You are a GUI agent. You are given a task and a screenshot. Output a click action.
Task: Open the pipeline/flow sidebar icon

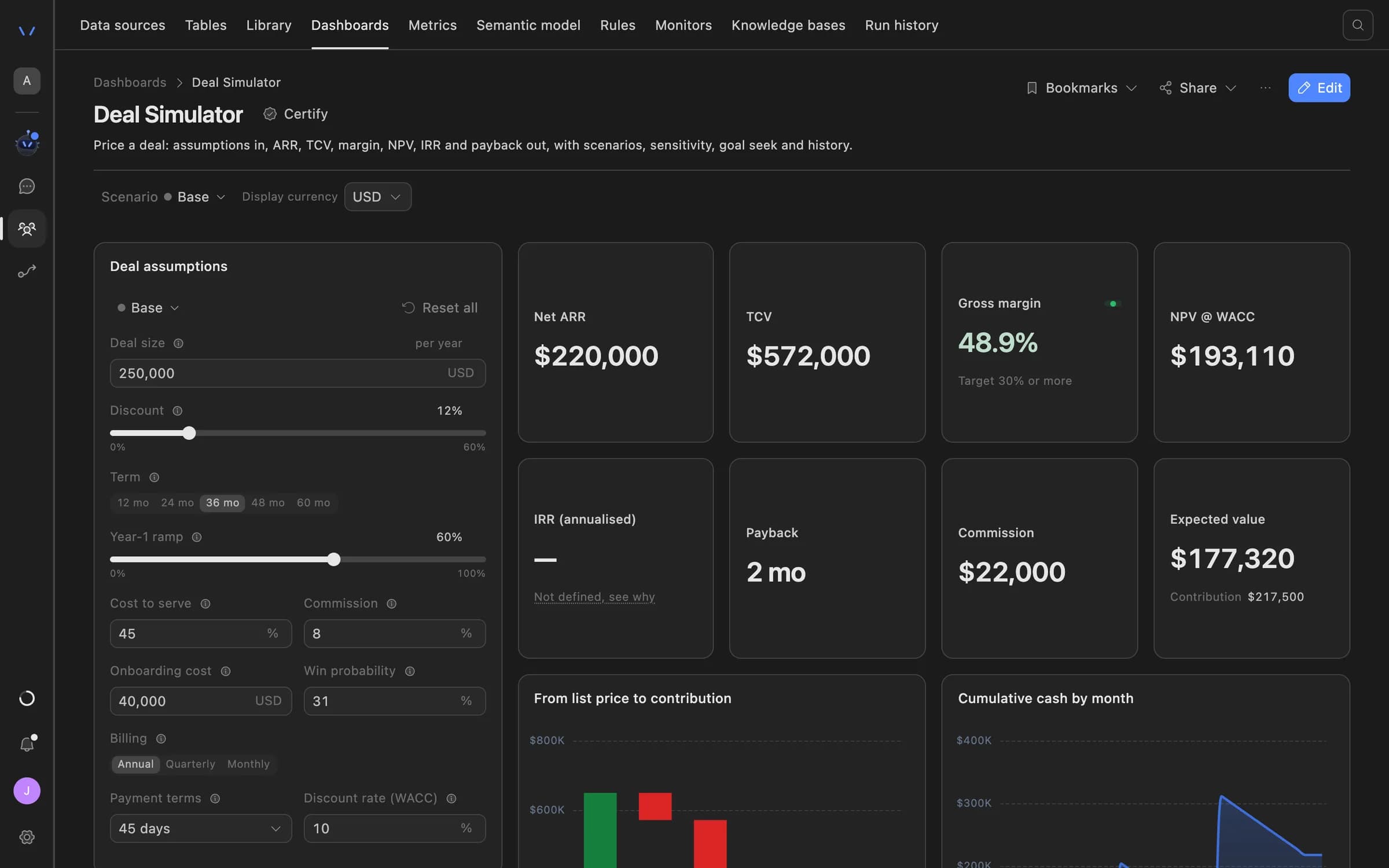point(27,271)
